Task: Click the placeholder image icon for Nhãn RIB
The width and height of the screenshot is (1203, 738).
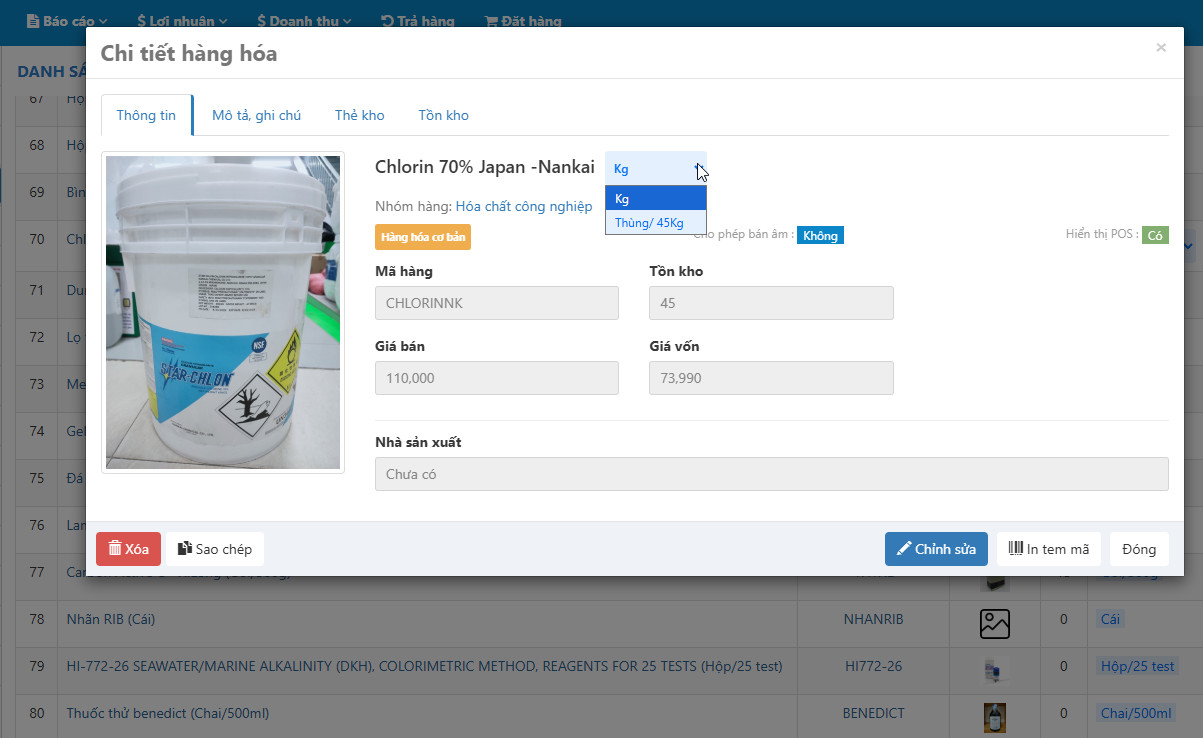Action: (x=994, y=623)
